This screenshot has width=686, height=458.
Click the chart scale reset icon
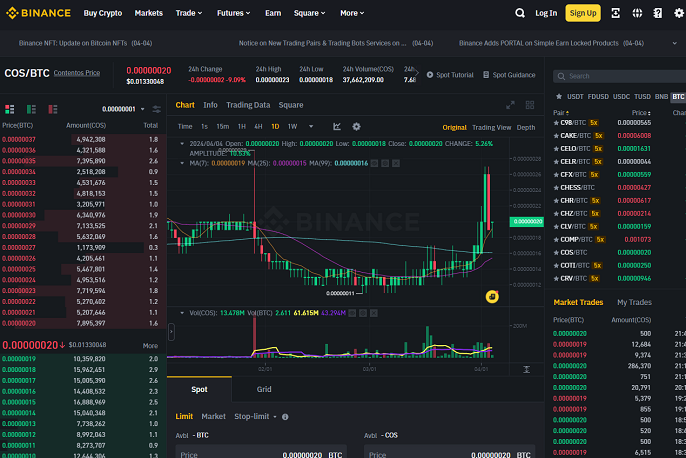pos(527,370)
